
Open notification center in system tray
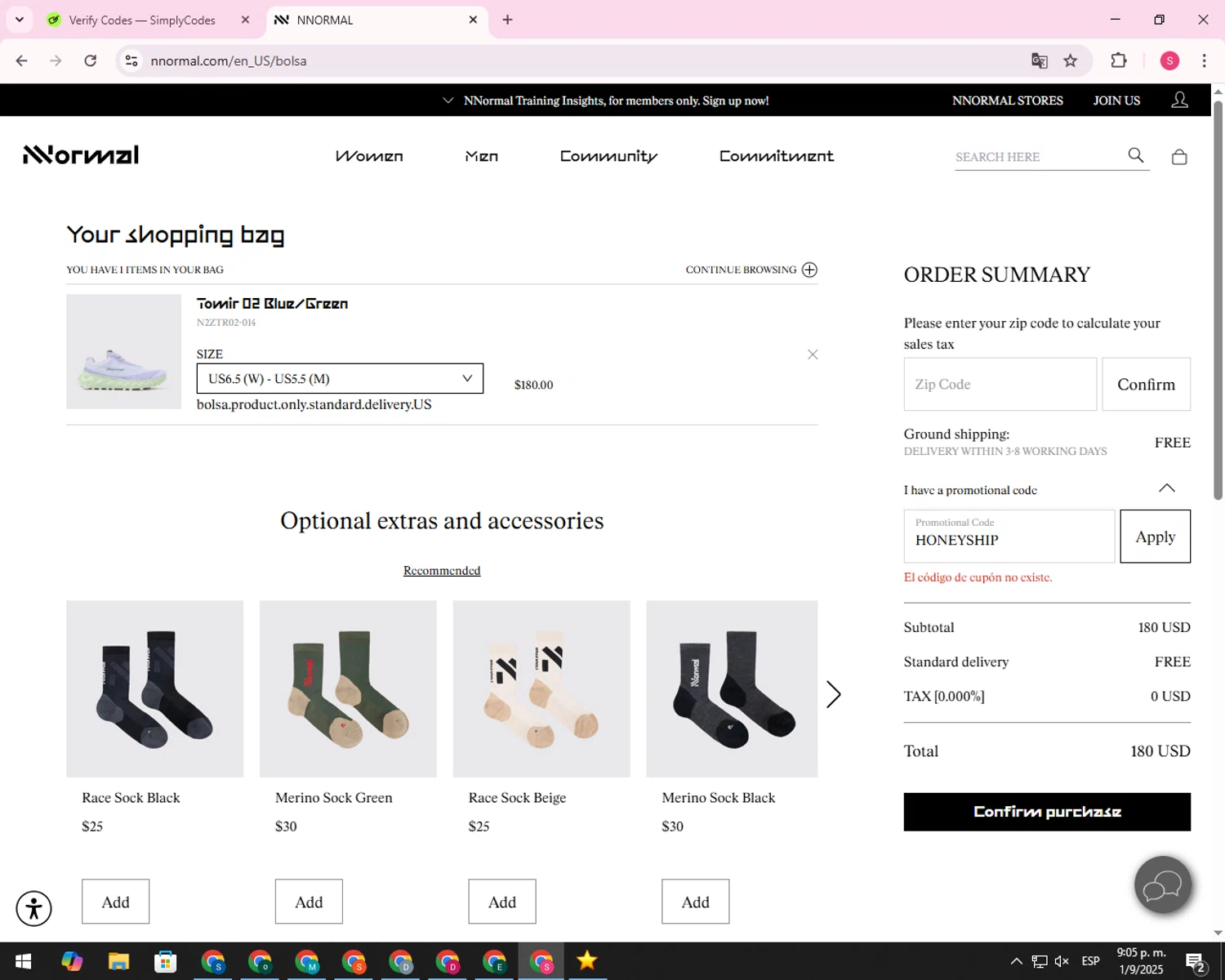[x=1196, y=962]
